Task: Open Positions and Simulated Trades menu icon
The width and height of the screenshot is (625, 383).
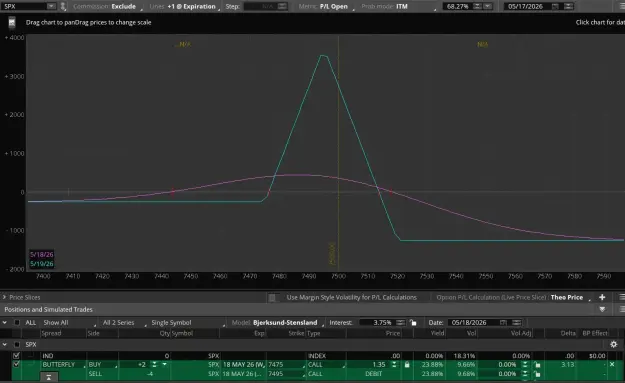Action: point(621,309)
